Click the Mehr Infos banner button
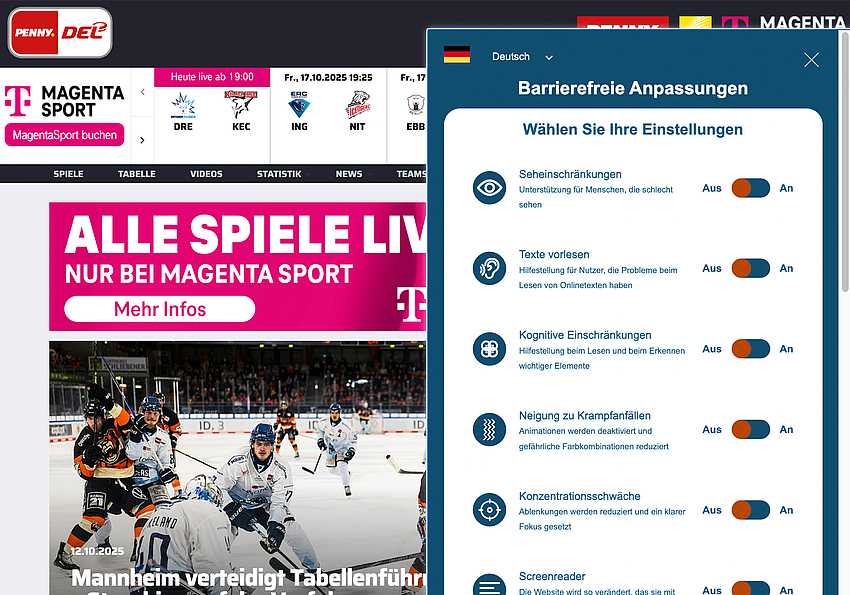 [x=160, y=309]
